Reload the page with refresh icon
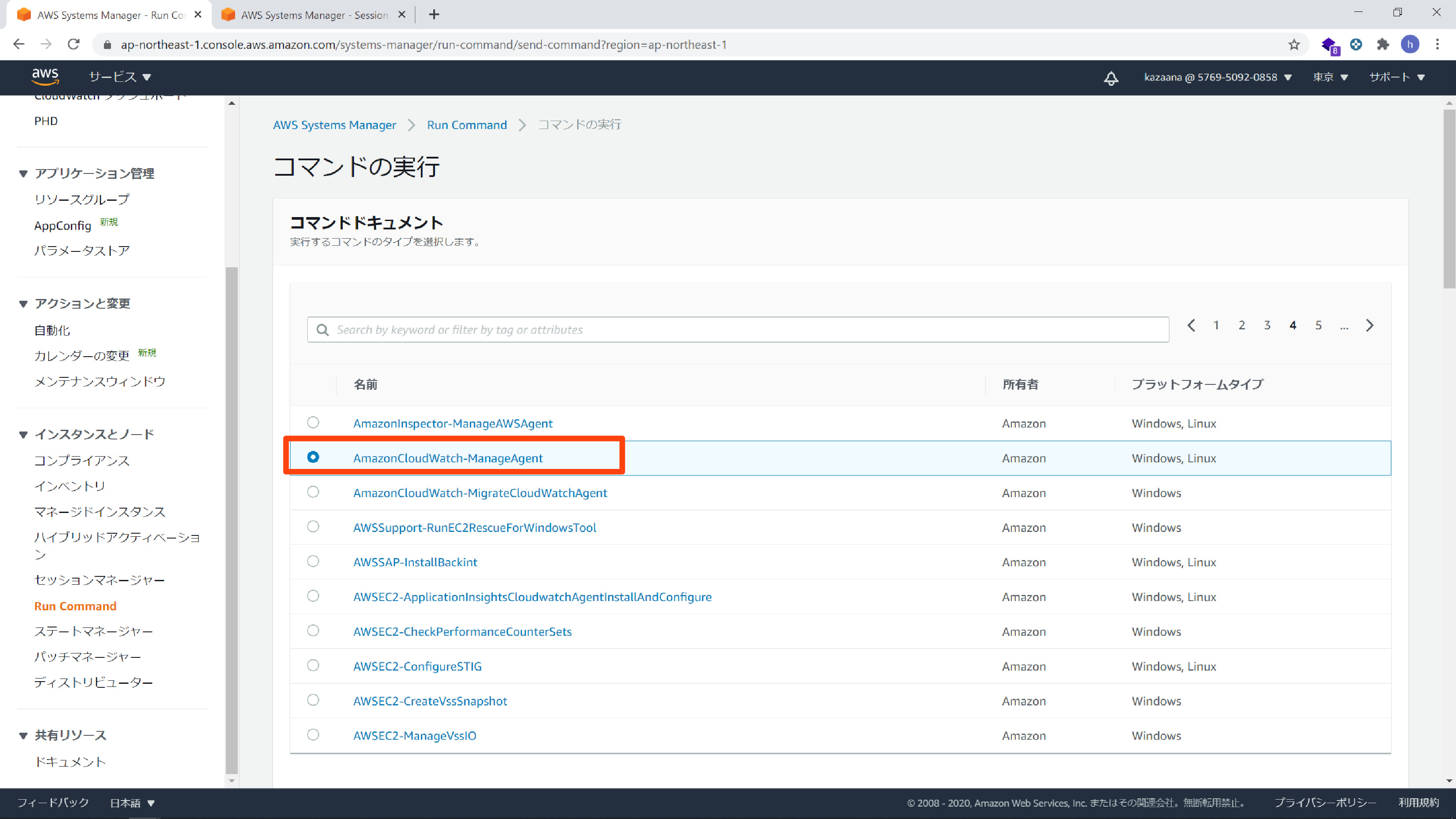This screenshot has width=1456, height=819. tap(74, 44)
